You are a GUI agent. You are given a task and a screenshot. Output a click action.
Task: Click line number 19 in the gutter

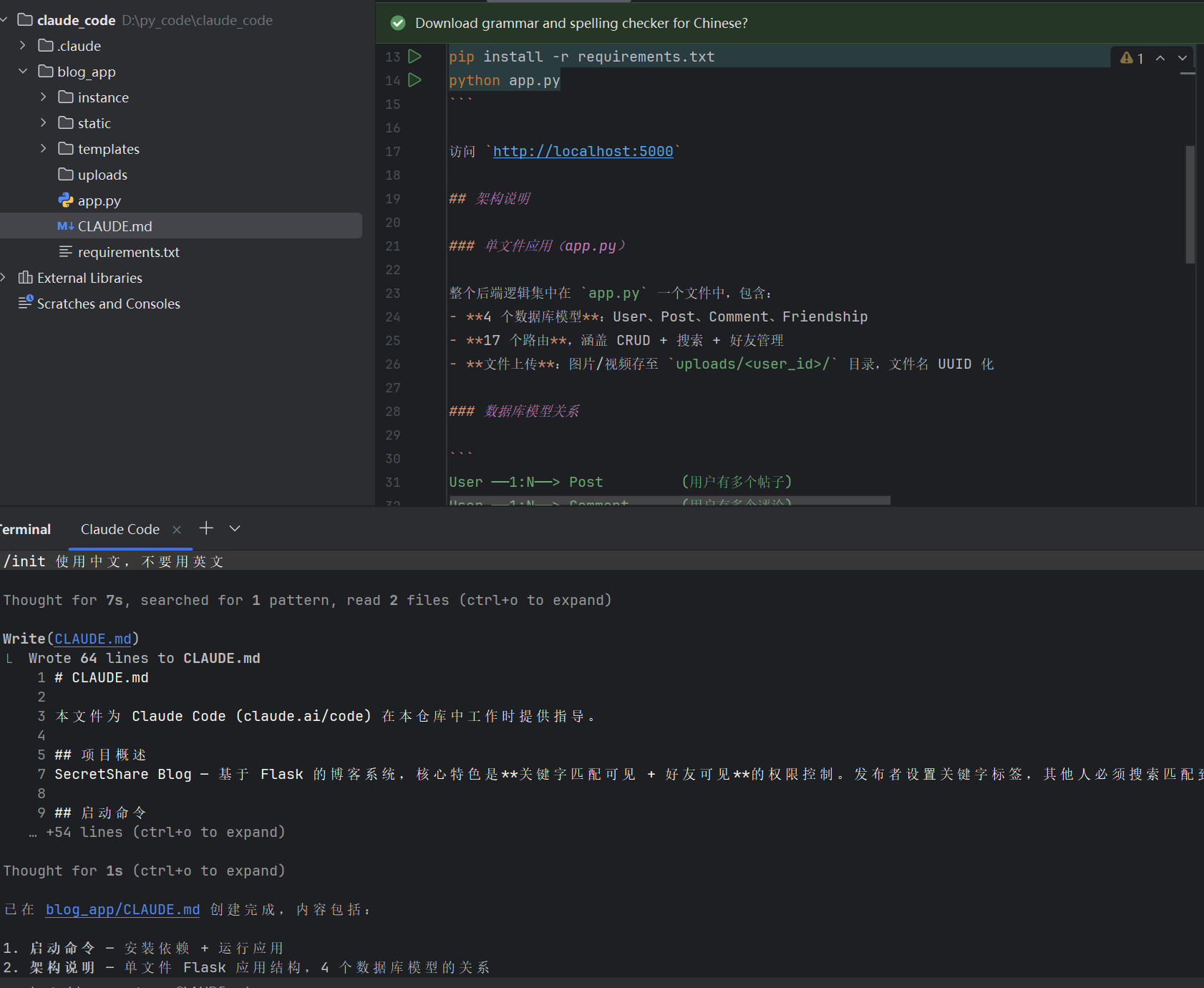tap(393, 198)
